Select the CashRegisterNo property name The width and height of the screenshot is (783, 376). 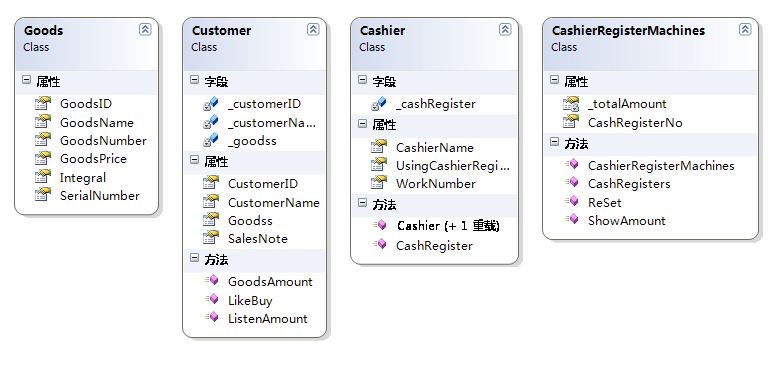(635, 123)
